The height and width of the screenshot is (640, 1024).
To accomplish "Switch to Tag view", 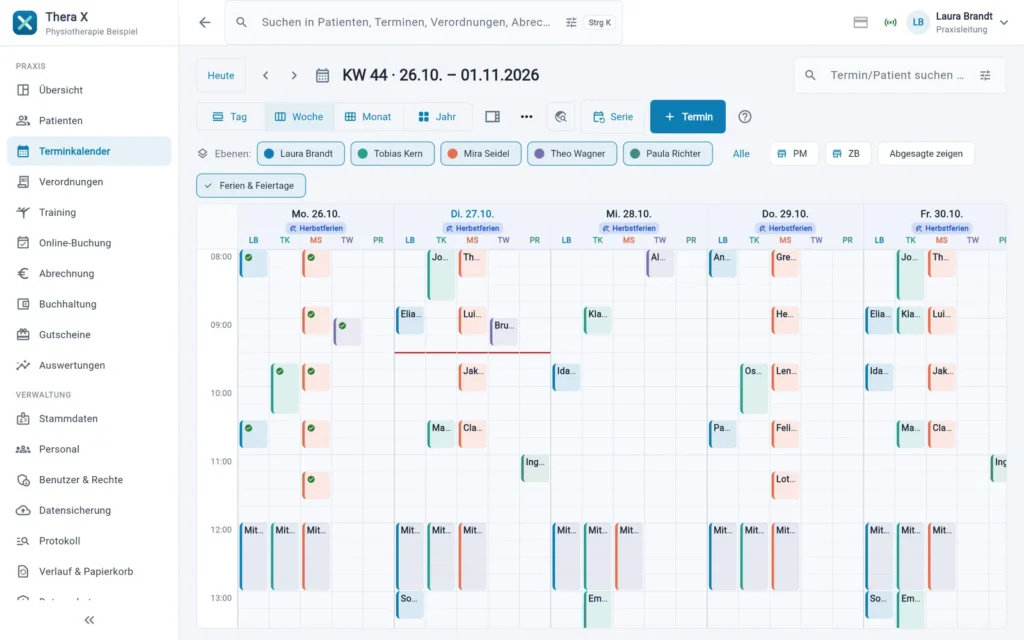I will (231, 116).
